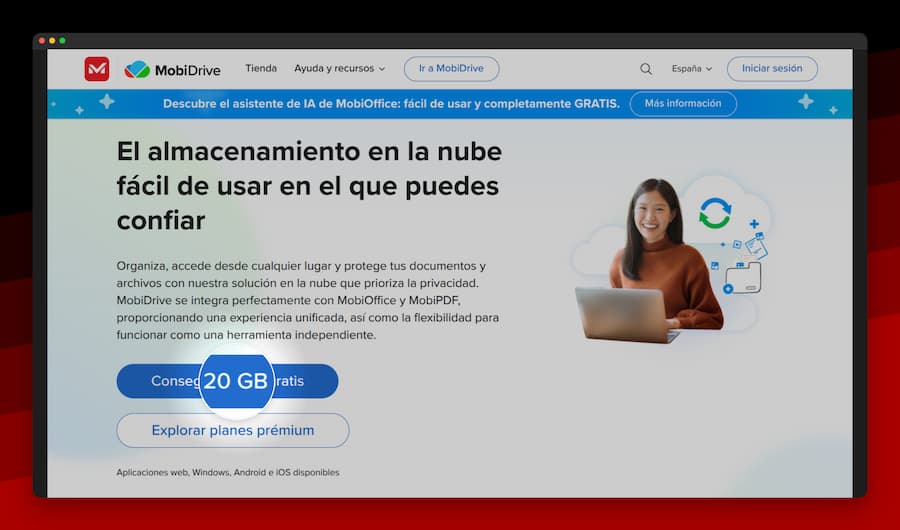Click the banner text about MobiOffice AI assistant
The width and height of the screenshot is (900, 530).
[391, 104]
